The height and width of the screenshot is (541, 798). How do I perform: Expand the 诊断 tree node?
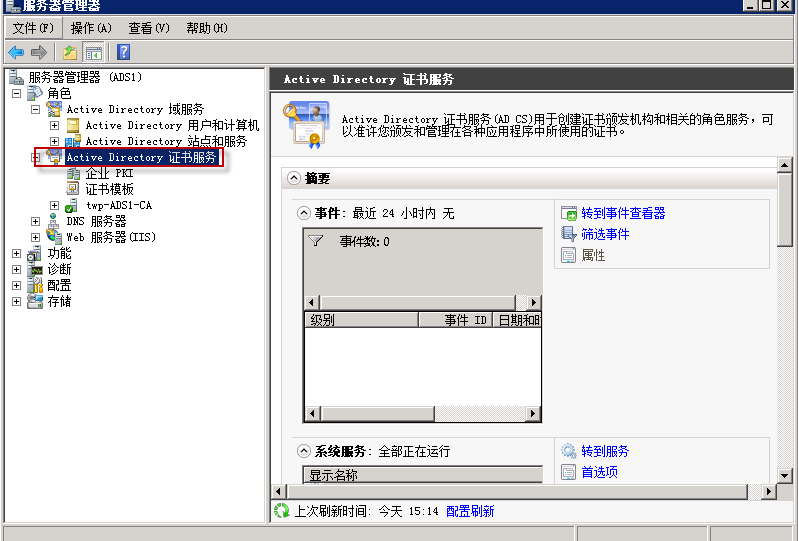tap(16, 269)
